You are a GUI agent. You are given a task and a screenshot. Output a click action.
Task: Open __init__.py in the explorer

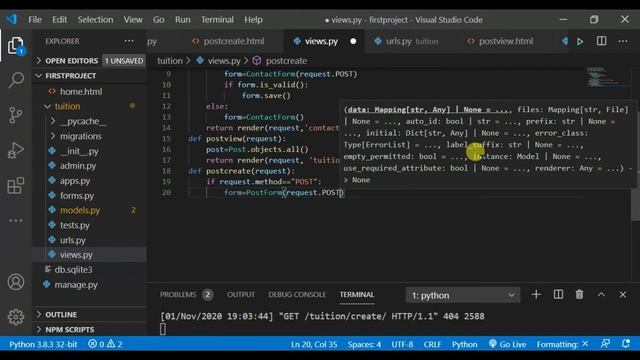coord(79,151)
